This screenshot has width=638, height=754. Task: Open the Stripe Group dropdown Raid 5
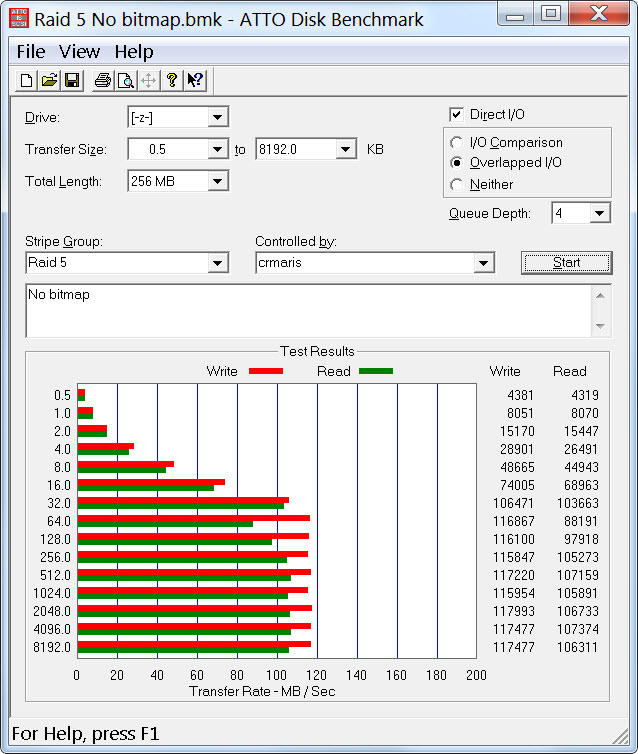(217, 263)
